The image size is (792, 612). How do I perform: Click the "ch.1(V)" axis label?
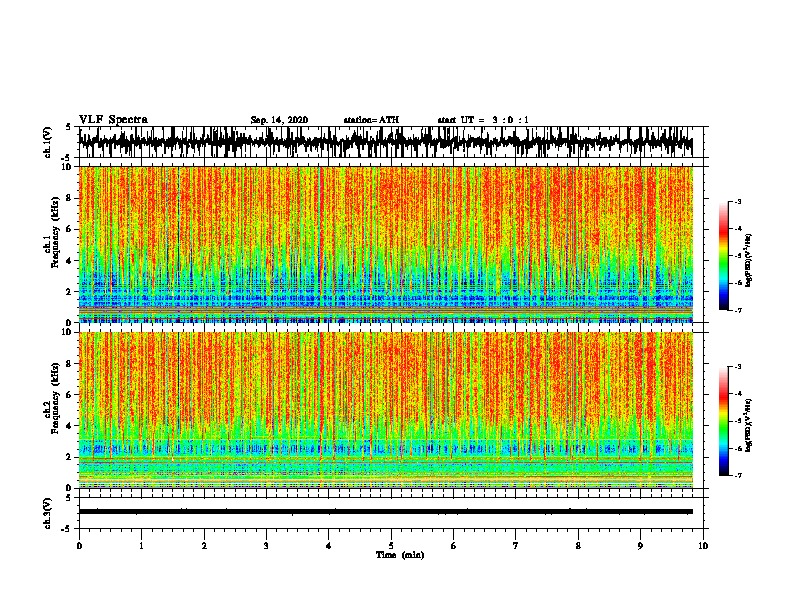point(48,142)
